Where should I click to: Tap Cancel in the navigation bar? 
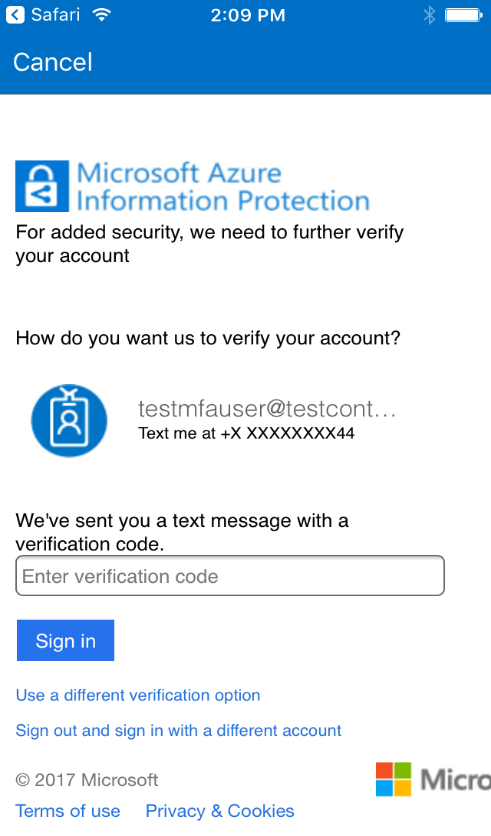point(53,62)
